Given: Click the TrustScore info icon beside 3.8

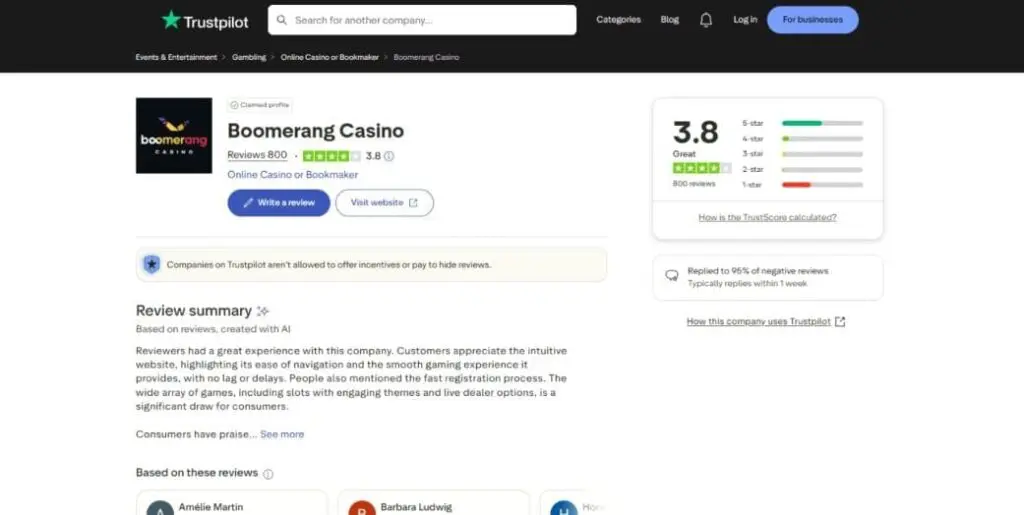Looking at the screenshot, I should [x=389, y=156].
